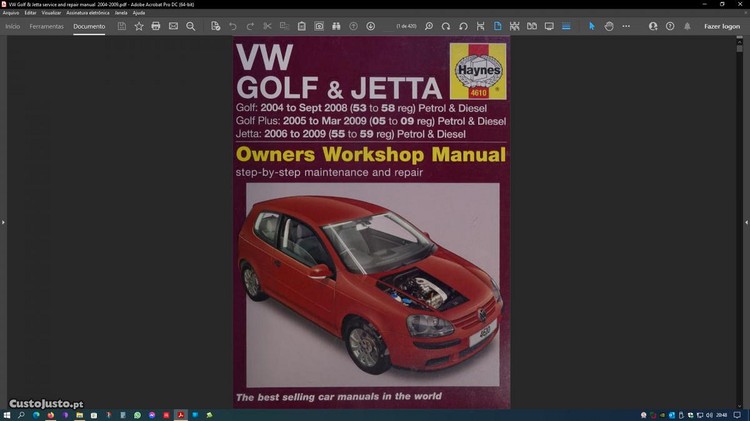Click the Fazer logon button
This screenshot has height=421, width=750.
pos(722,26)
